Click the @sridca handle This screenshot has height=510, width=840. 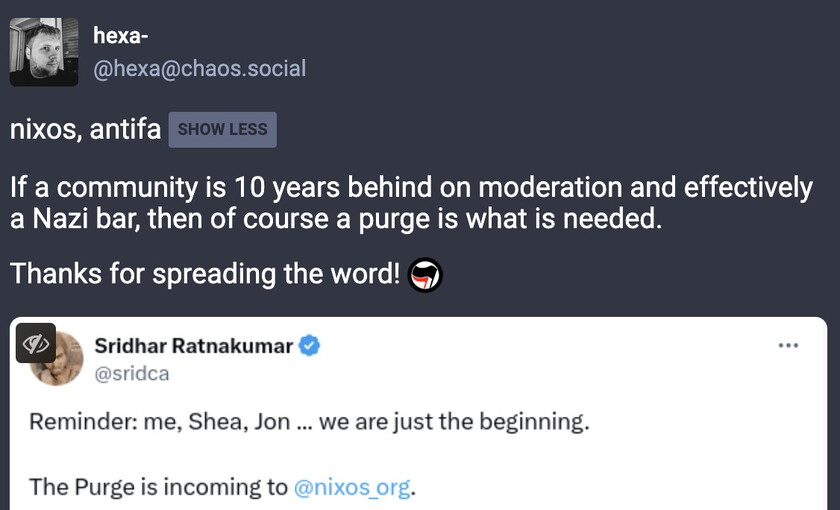coord(132,373)
